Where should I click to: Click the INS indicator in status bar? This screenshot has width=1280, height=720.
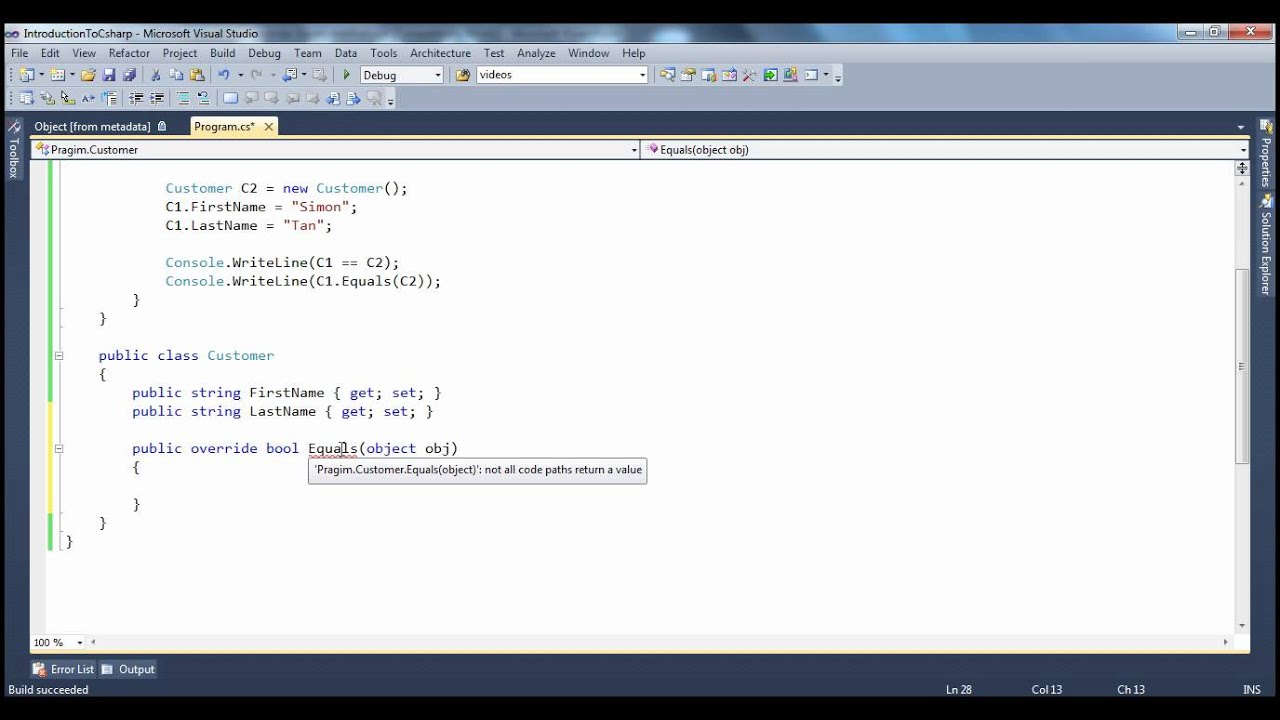point(1251,690)
